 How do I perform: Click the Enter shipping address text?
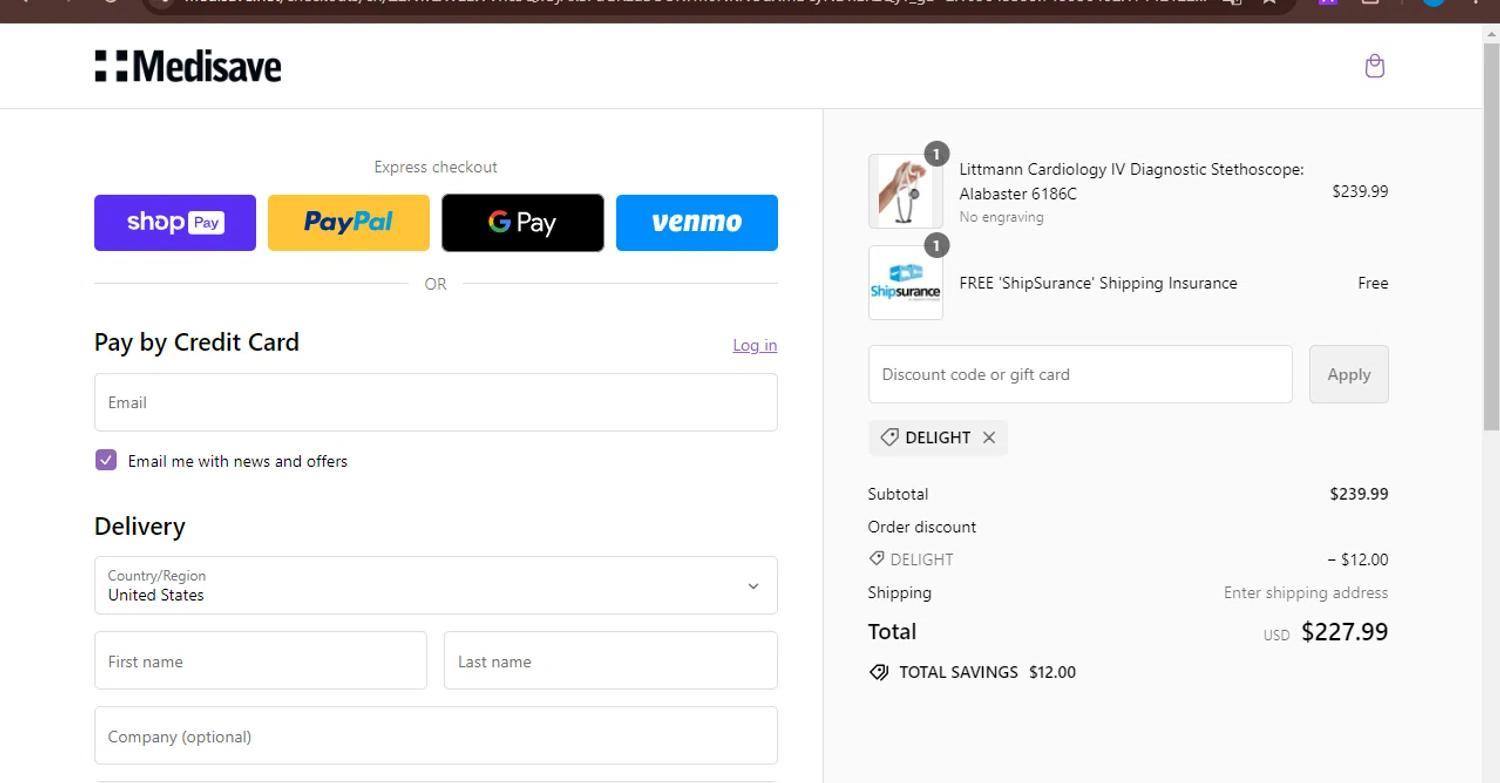(x=1306, y=593)
